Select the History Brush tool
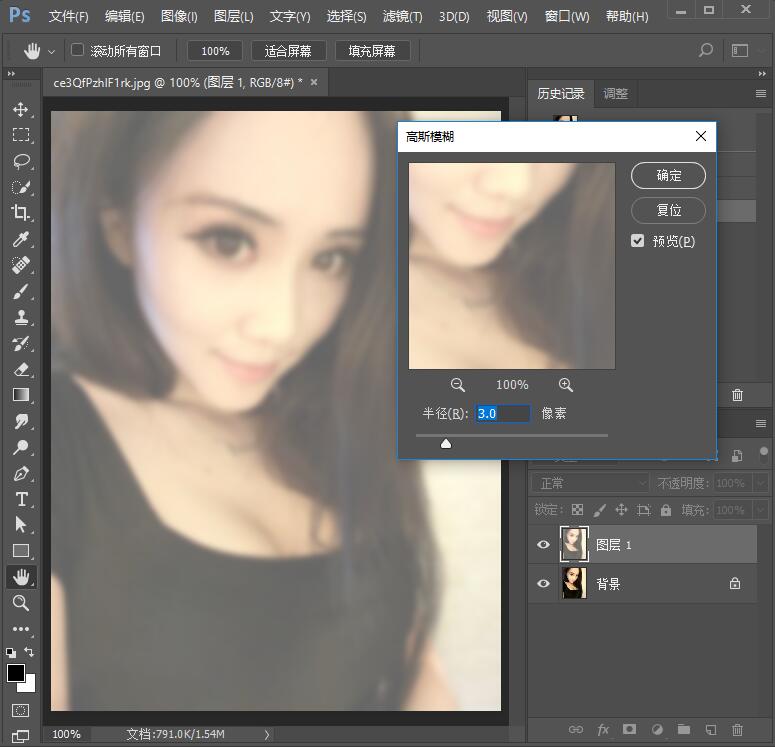 tap(21, 344)
